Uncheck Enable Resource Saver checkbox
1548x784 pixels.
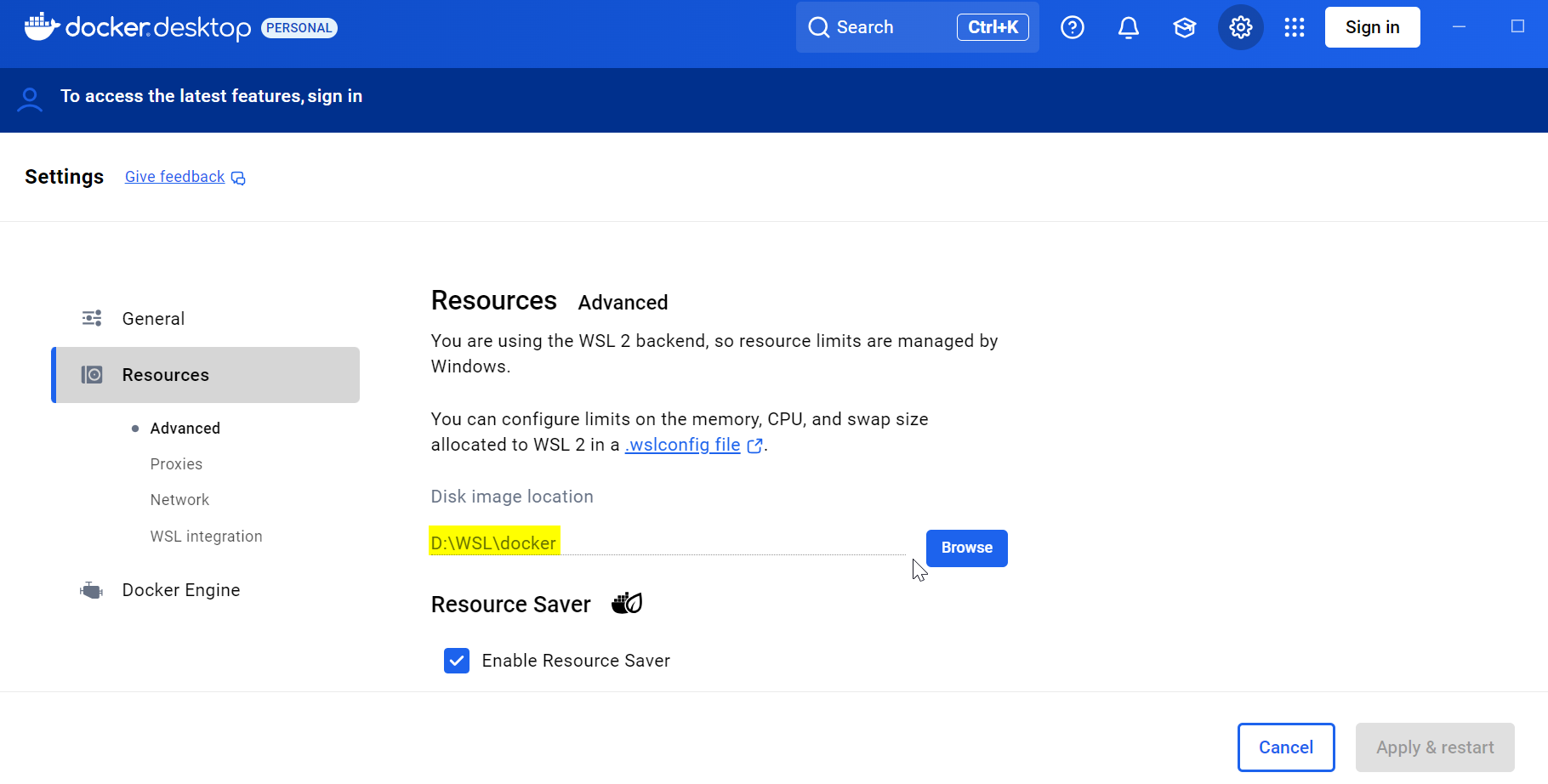click(457, 661)
